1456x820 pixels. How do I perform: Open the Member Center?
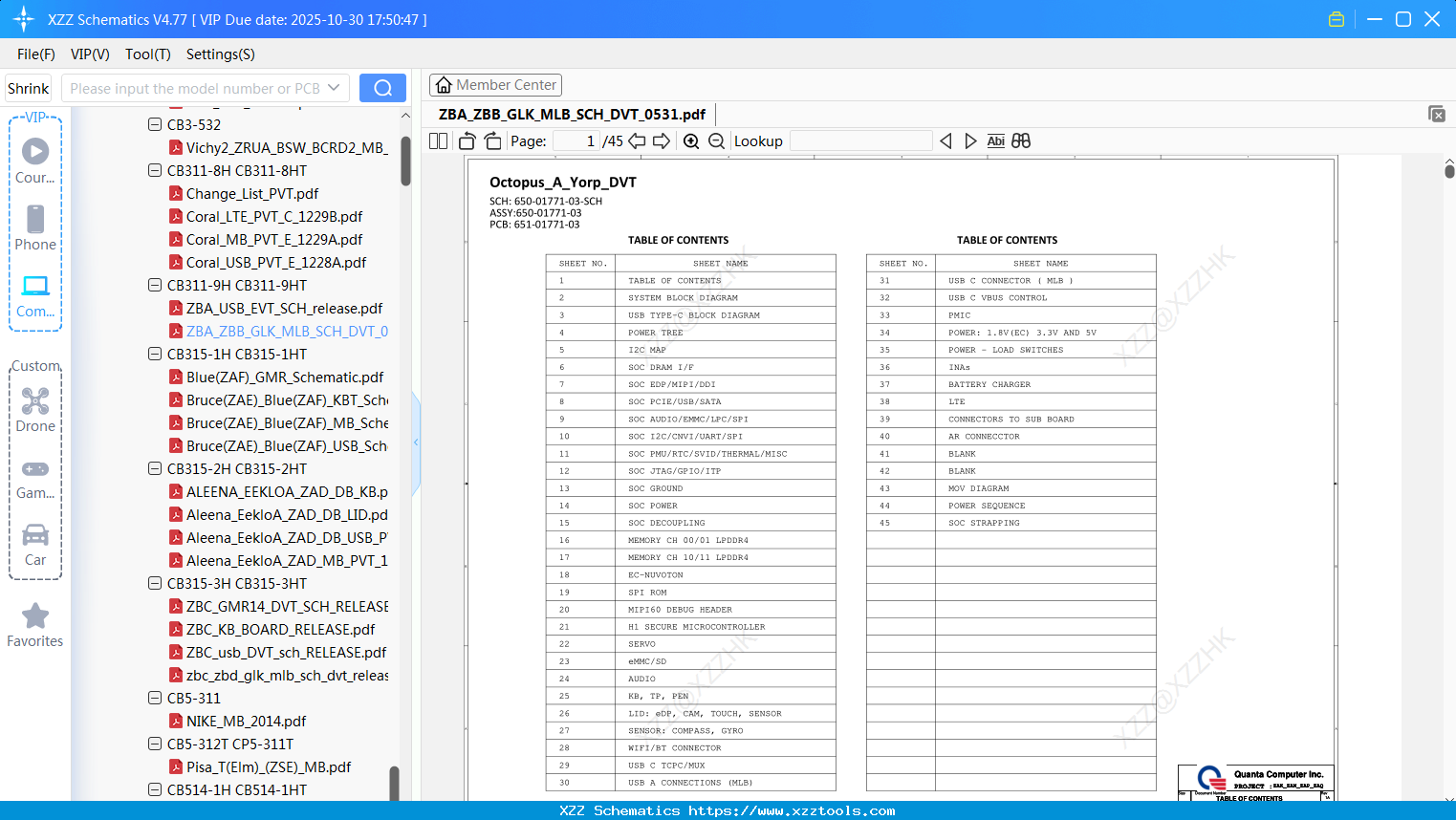click(495, 85)
